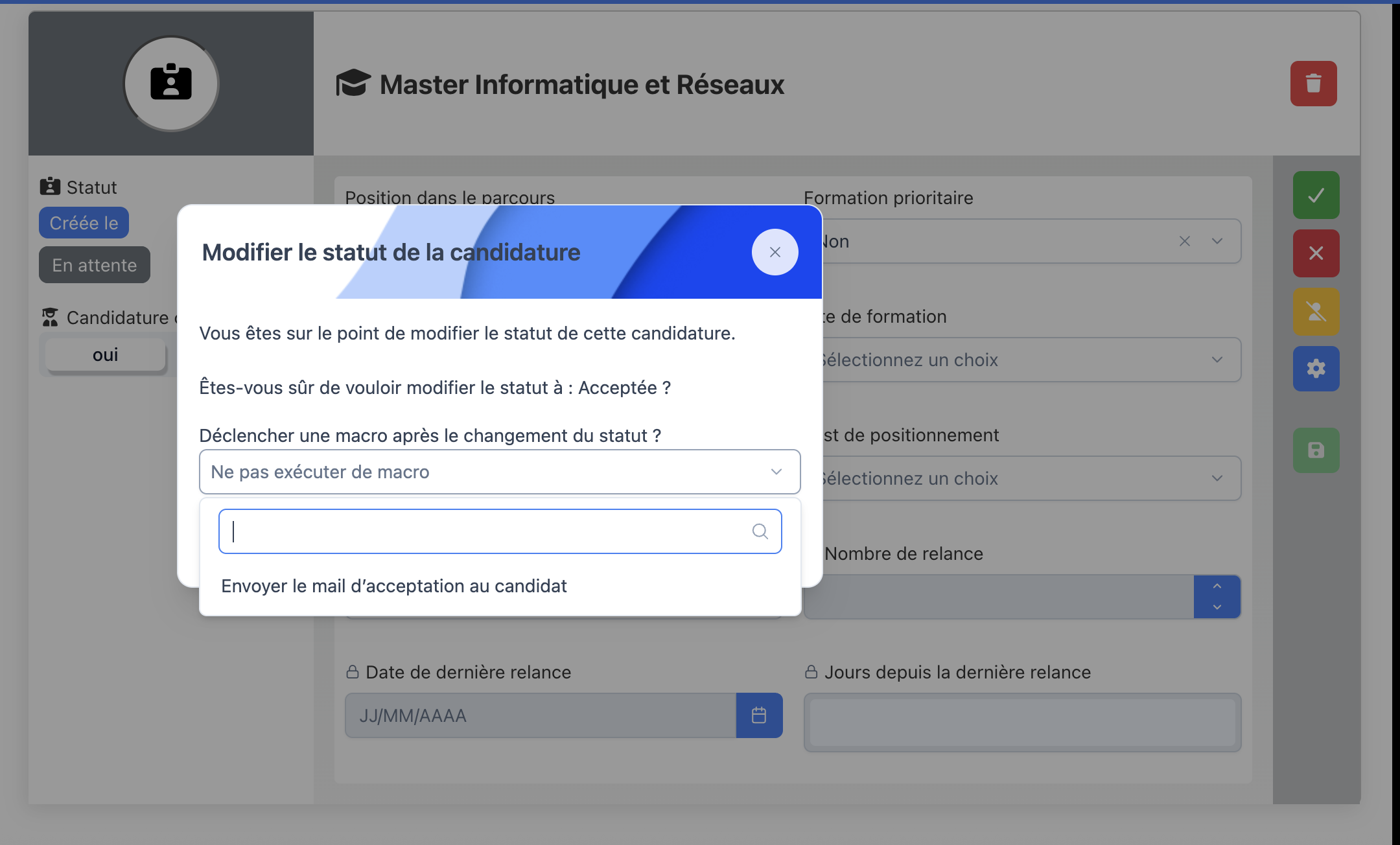Screen dimensions: 1400x845
Task: Reject candidature with red cross button
Action: 1316,253
